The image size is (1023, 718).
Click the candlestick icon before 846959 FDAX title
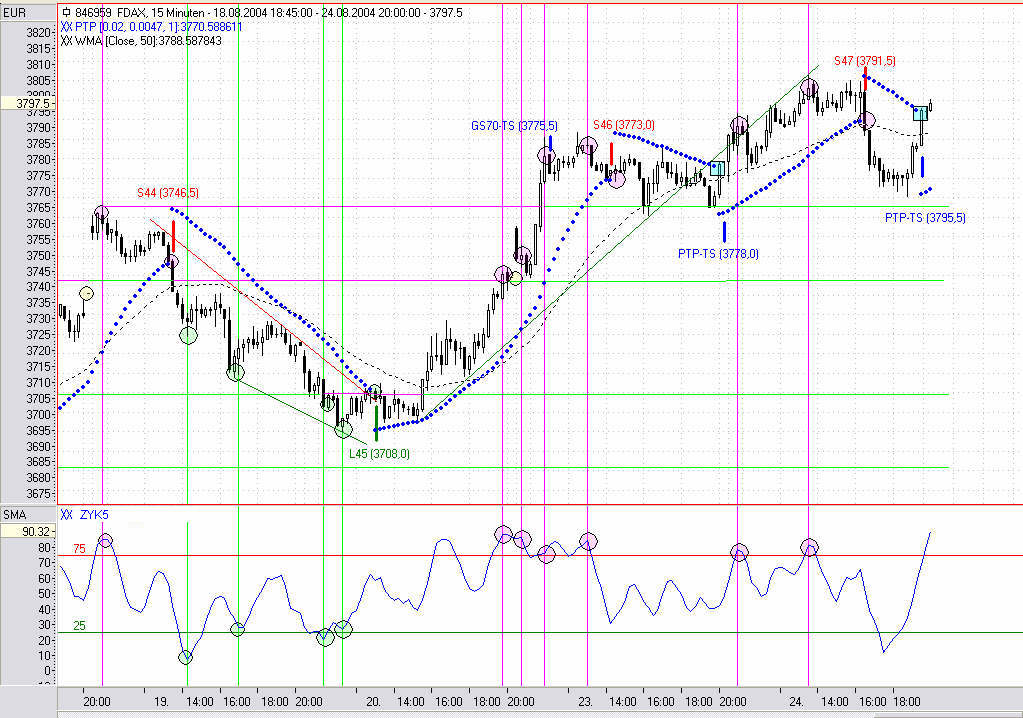(x=67, y=12)
